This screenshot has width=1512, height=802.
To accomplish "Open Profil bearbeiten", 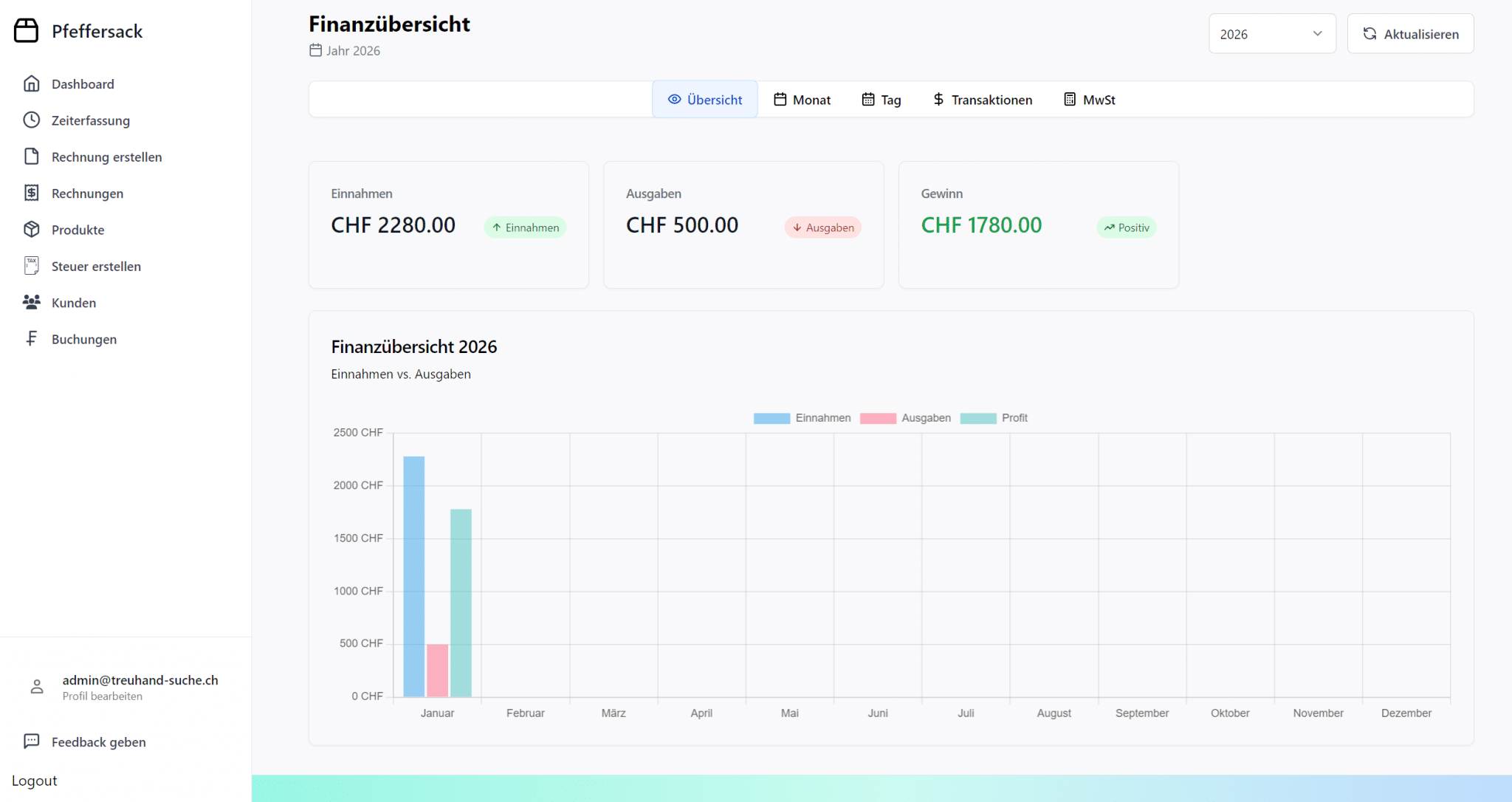I will 102,696.
